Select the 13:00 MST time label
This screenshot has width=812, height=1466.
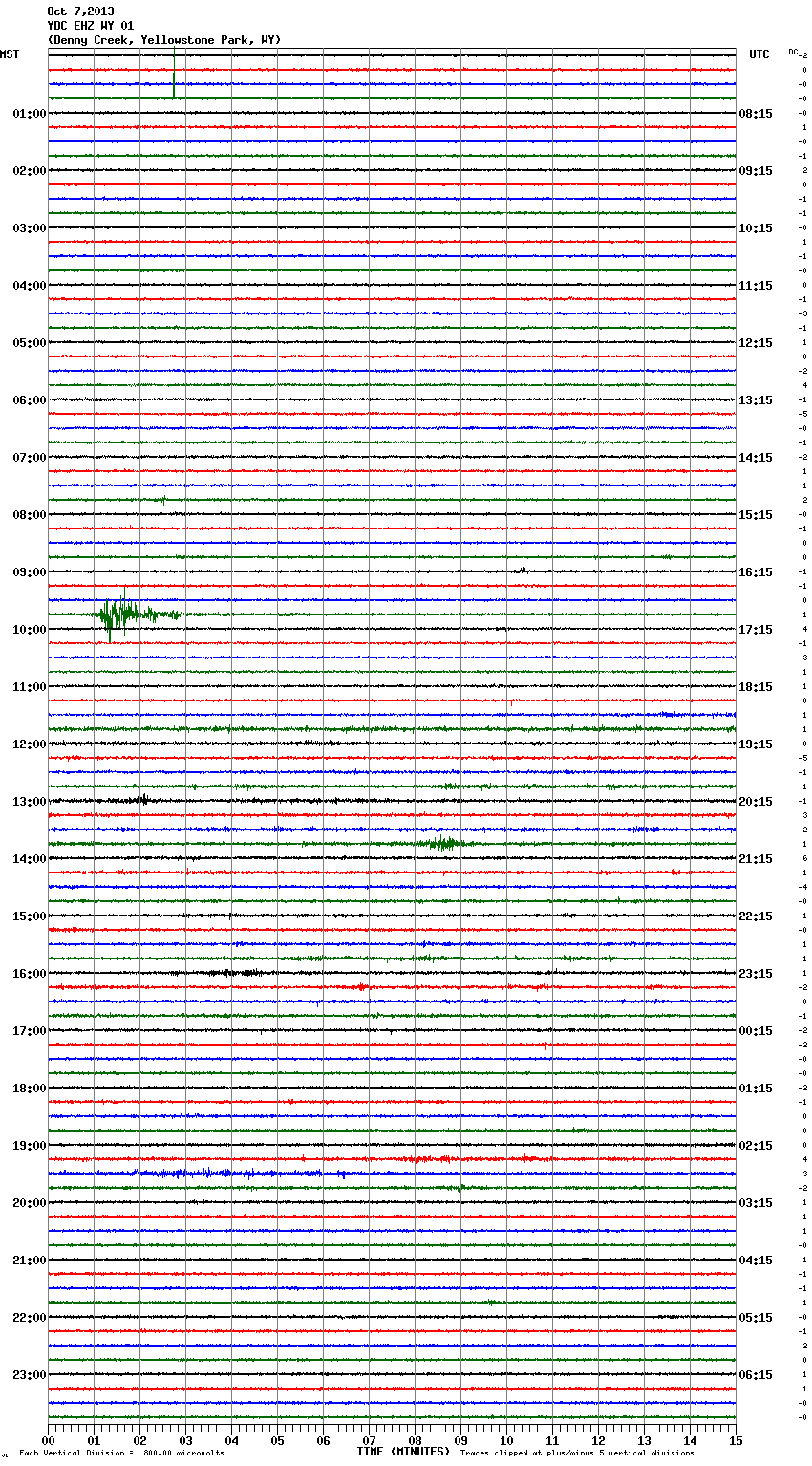(30, 802)
